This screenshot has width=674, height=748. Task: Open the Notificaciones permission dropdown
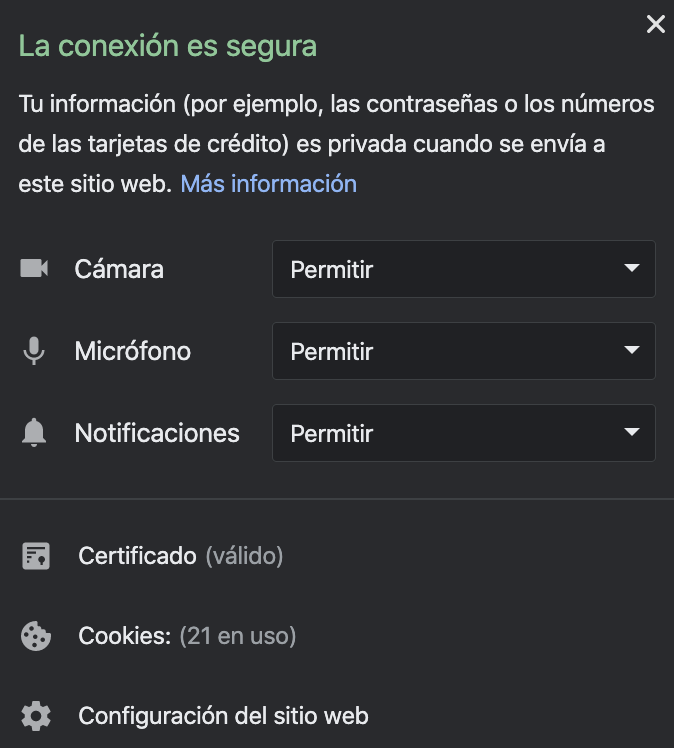tap(463, 433)
